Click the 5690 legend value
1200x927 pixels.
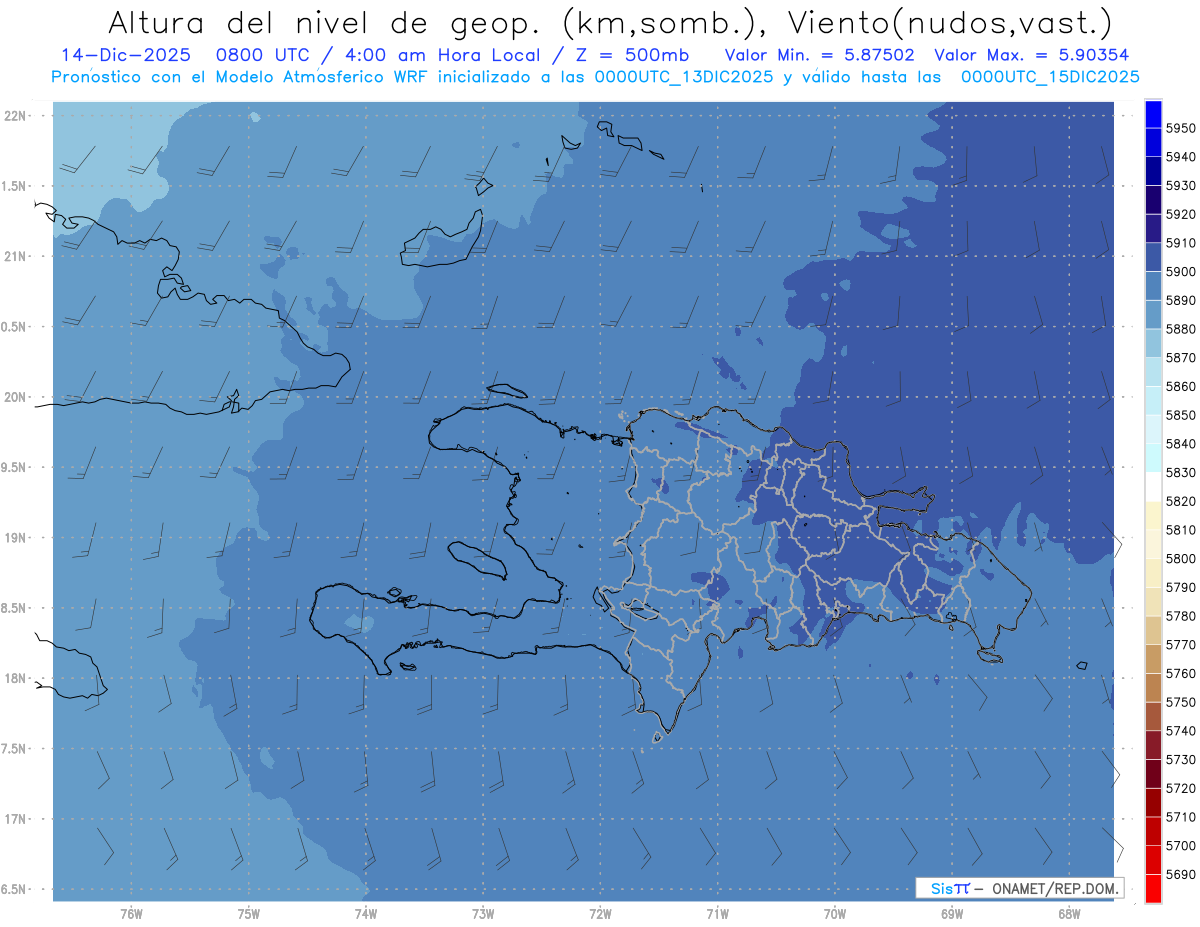point(1180,874)
